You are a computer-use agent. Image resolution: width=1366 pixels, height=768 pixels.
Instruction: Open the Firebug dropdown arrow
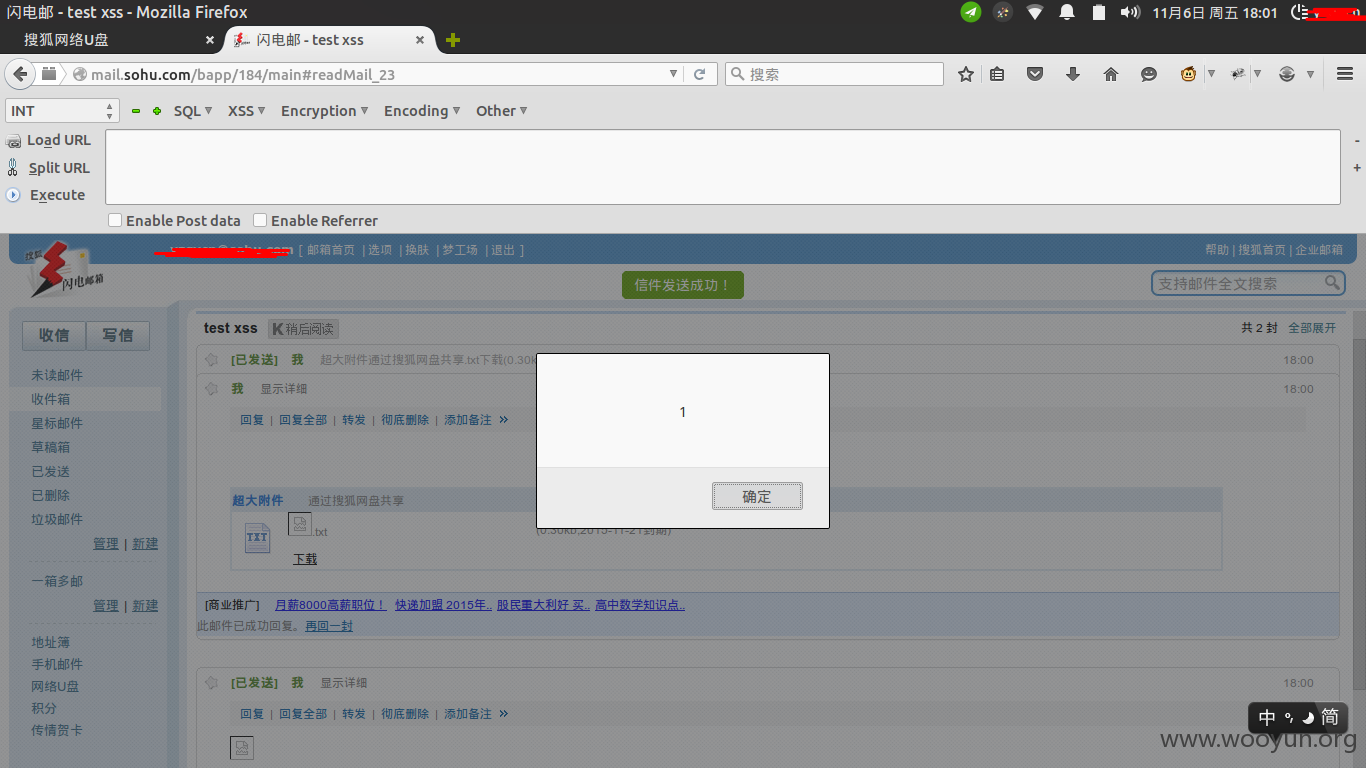1257,74
